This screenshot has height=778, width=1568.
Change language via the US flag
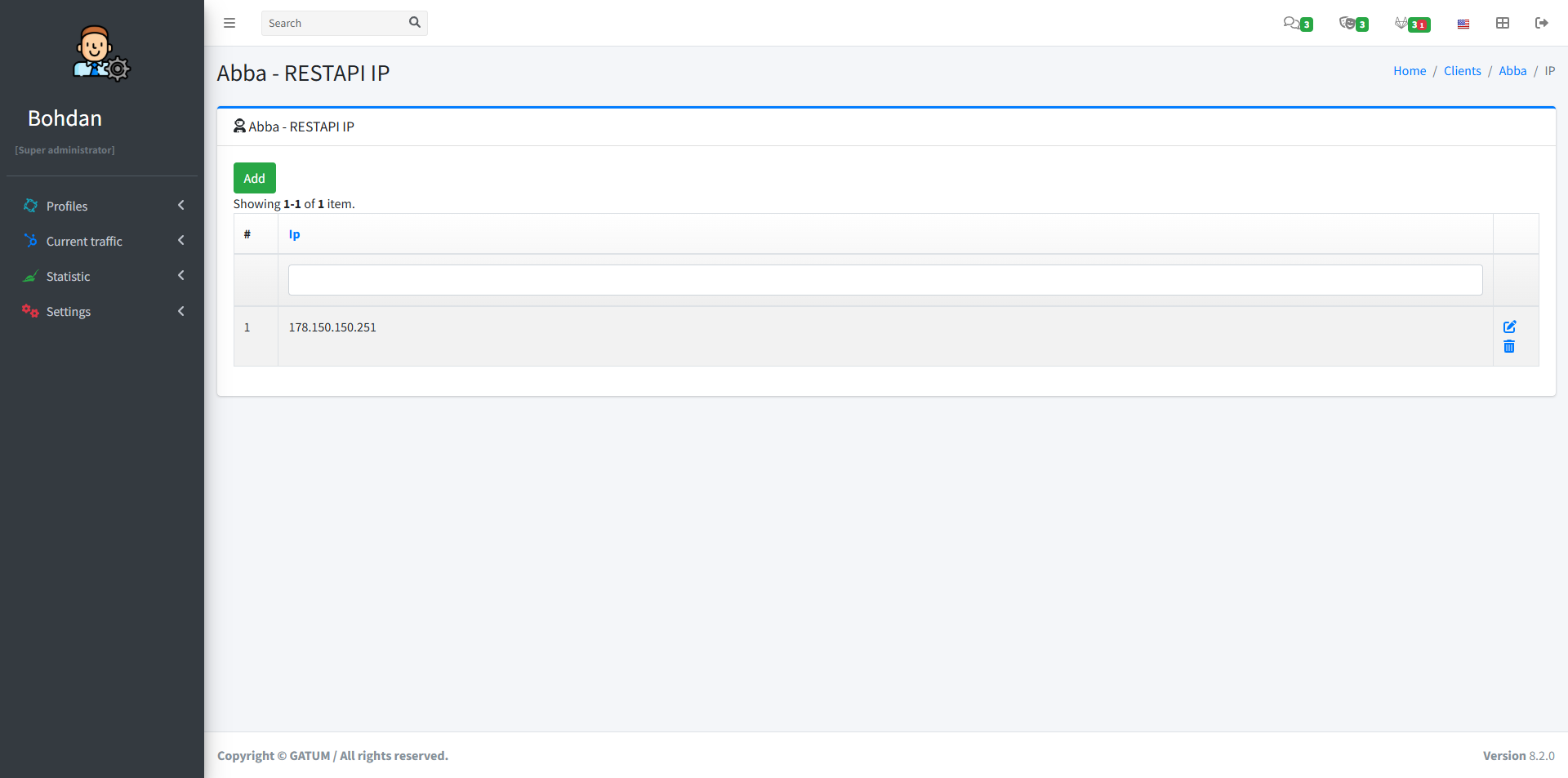pyautogui.click(x=1463, y=24)
